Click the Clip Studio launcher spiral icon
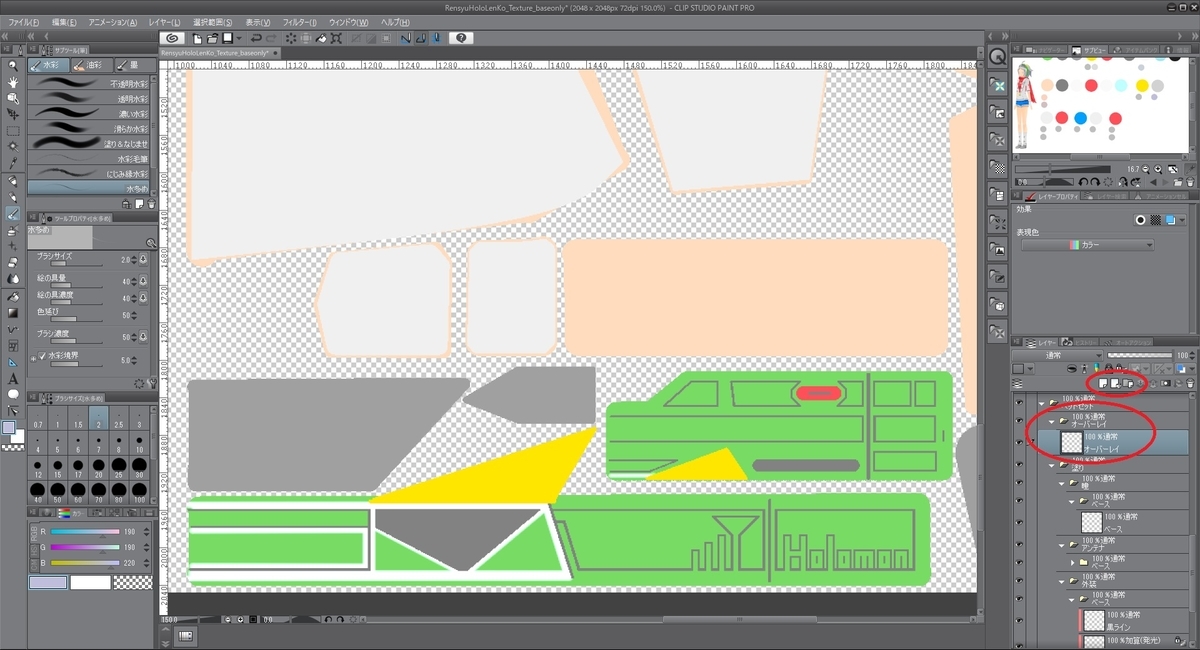1200x650 pixels. 172,38
